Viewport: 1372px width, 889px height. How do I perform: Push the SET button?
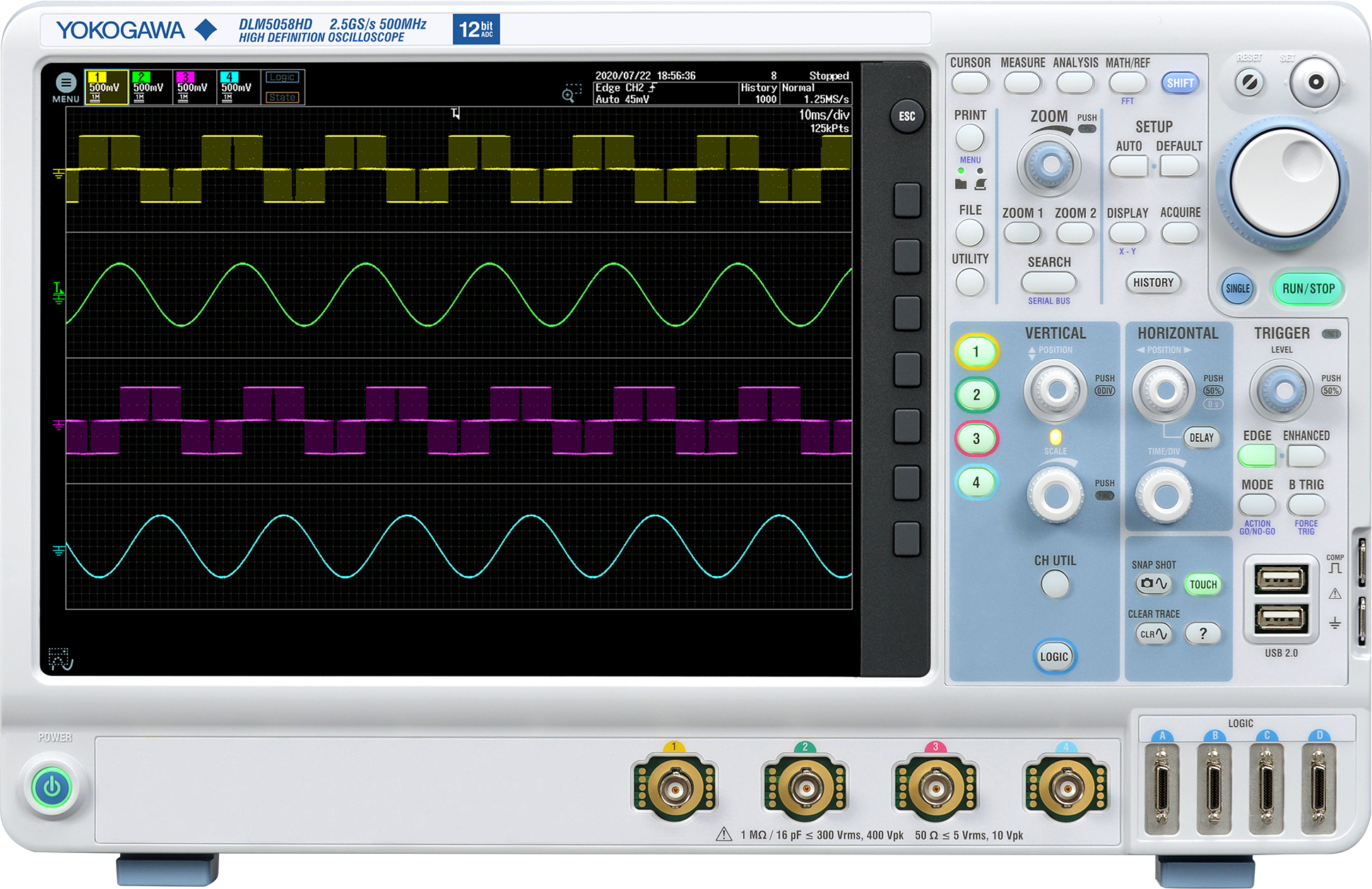coord(1315,82)
